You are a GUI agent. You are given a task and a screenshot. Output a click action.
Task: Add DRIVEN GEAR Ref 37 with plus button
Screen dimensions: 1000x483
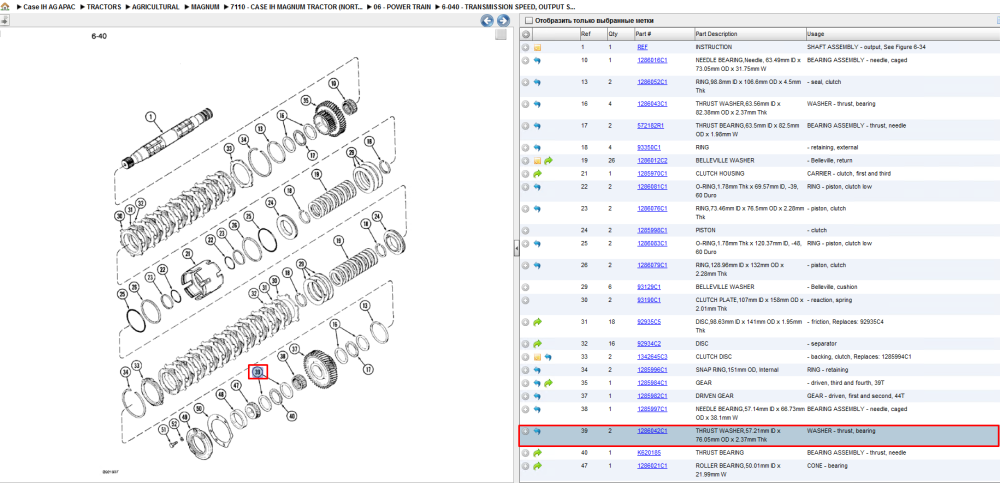click(526, 396)
